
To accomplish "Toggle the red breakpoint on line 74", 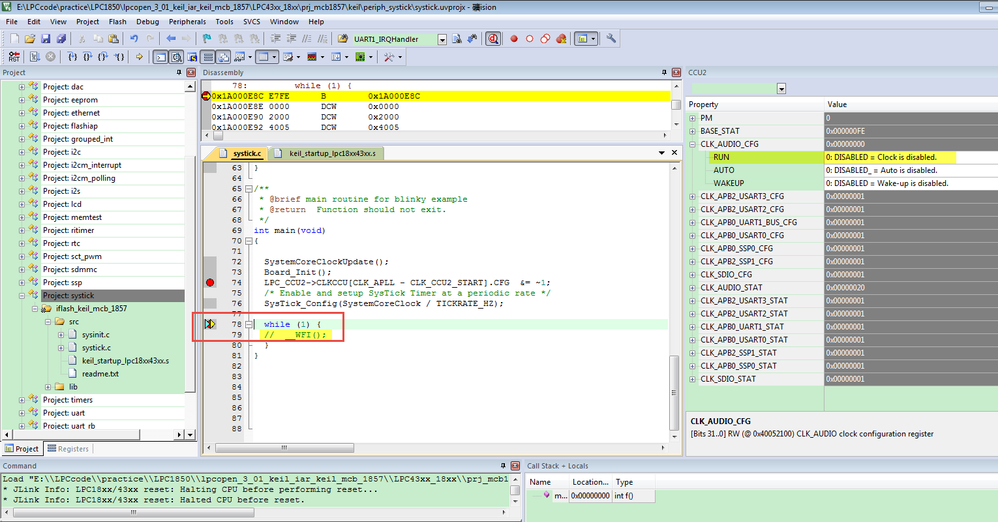I will point(210,283).
